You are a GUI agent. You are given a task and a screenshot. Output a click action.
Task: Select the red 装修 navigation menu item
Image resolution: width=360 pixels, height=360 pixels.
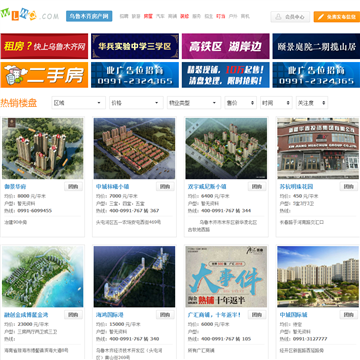184,16
